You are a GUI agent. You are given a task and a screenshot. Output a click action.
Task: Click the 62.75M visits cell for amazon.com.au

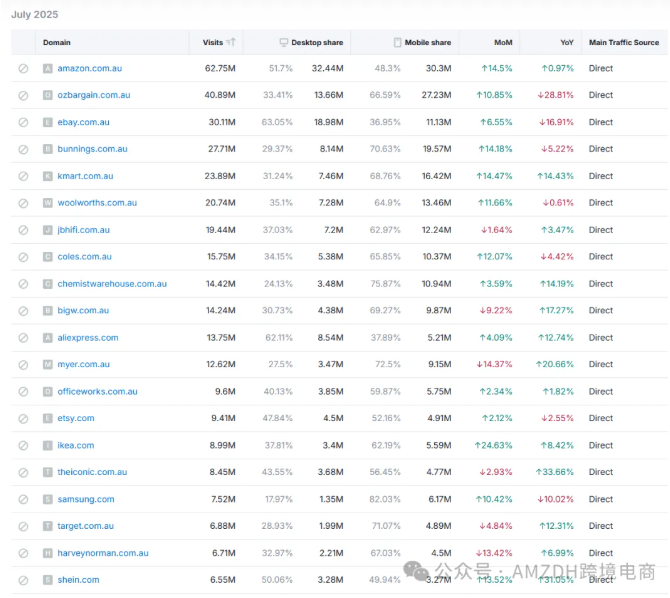219,68
